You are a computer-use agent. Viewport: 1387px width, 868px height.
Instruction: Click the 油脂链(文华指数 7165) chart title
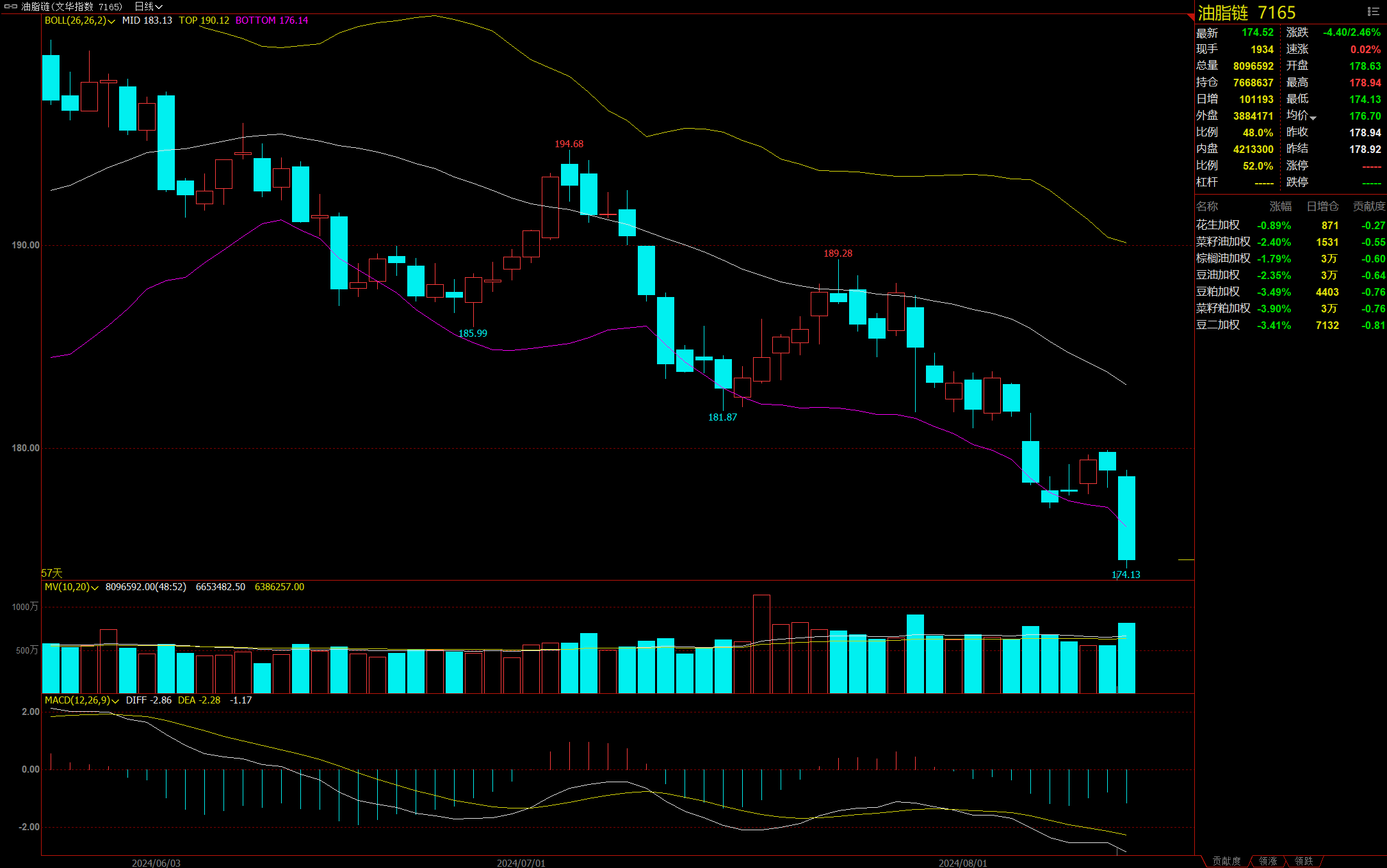click(72, 6)
